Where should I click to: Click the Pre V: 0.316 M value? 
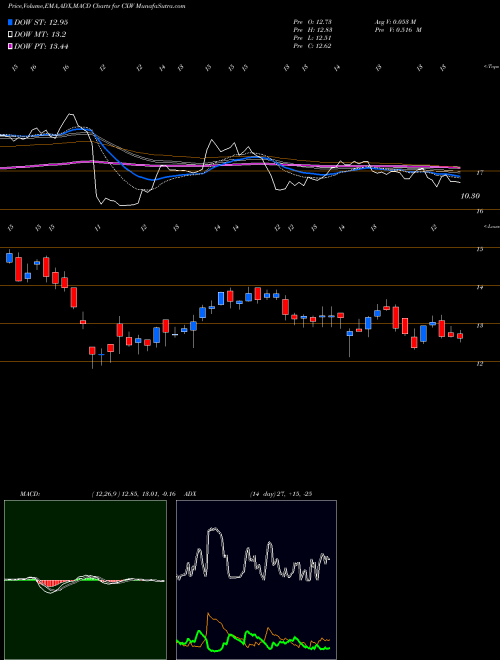point(398,30)
